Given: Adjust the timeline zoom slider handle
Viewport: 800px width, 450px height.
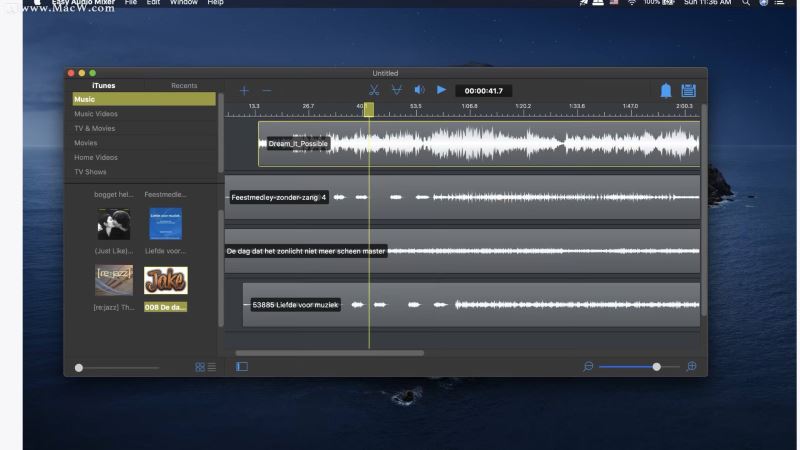Looking at the screenshot, I should pos(657,367).
